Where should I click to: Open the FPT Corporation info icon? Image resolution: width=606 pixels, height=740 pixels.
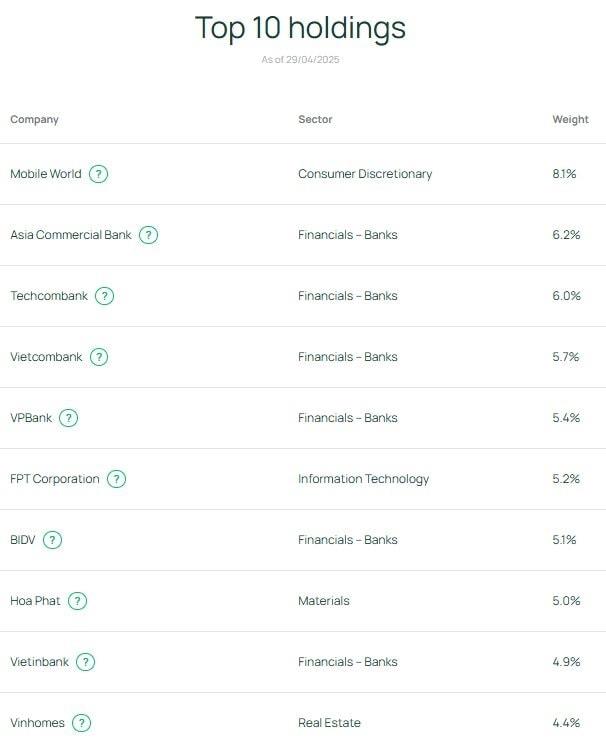pos(116,479)
